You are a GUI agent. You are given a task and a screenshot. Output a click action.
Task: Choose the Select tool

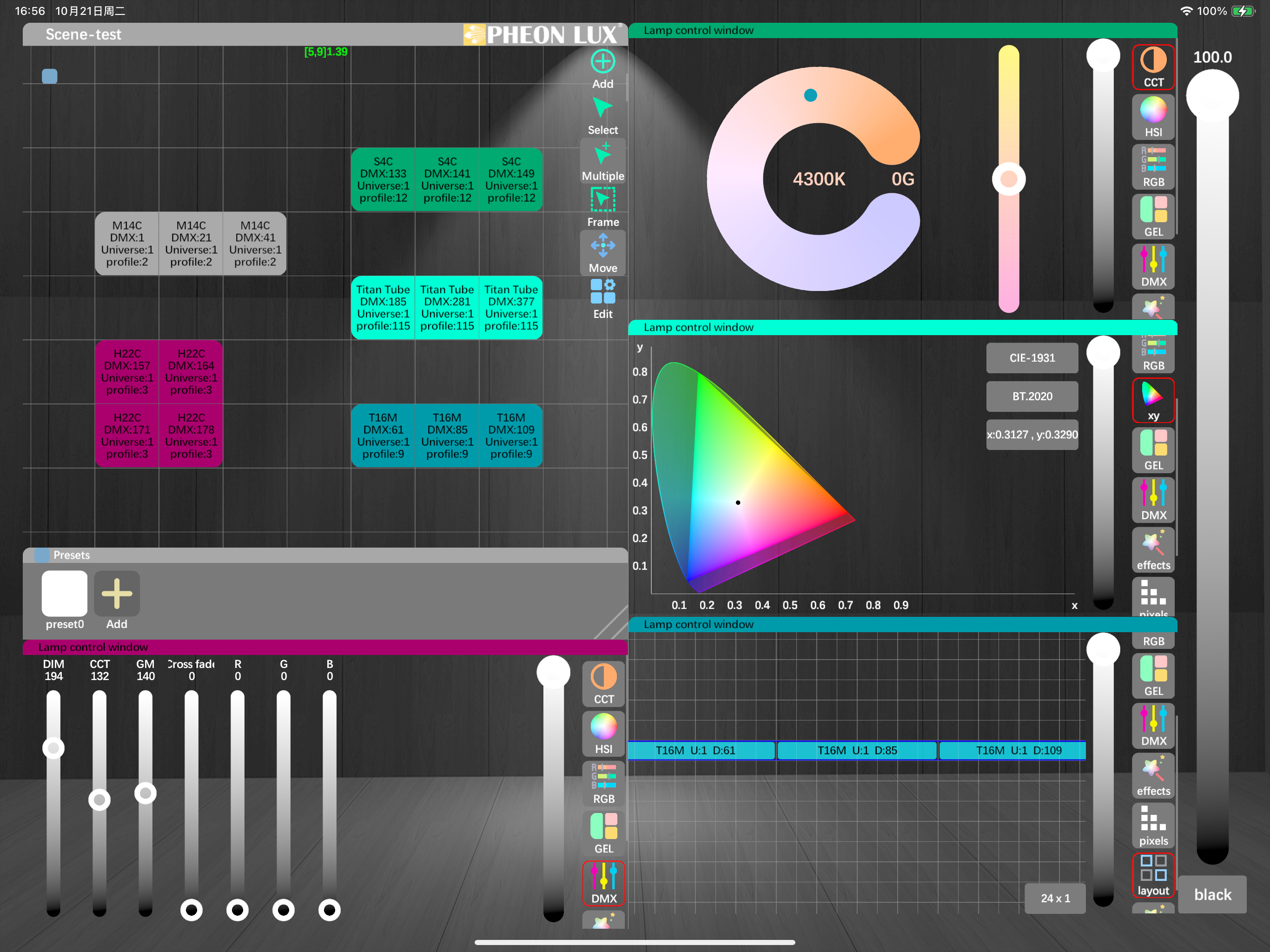[602, 115]
